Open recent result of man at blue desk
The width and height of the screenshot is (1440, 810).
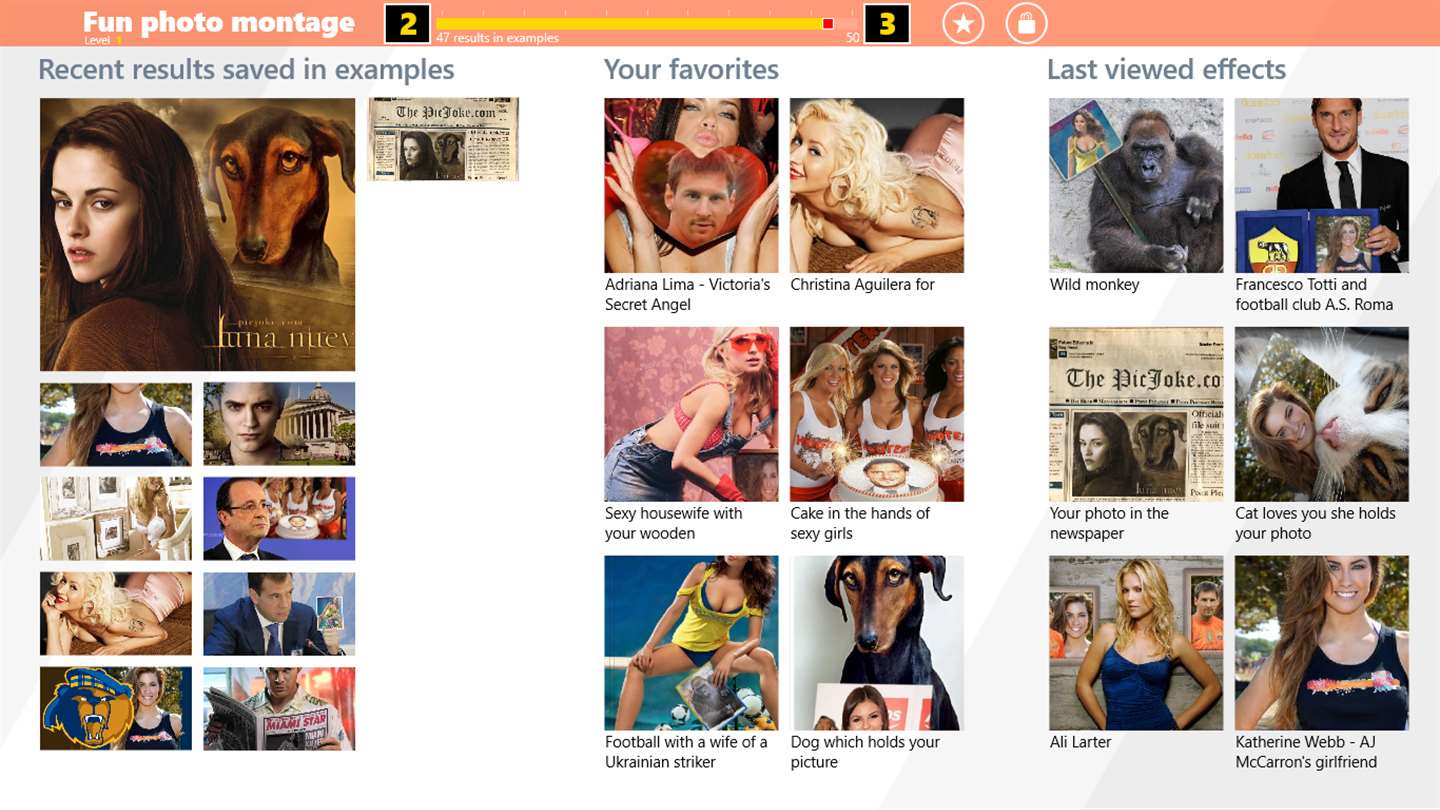tap(279, 613)
